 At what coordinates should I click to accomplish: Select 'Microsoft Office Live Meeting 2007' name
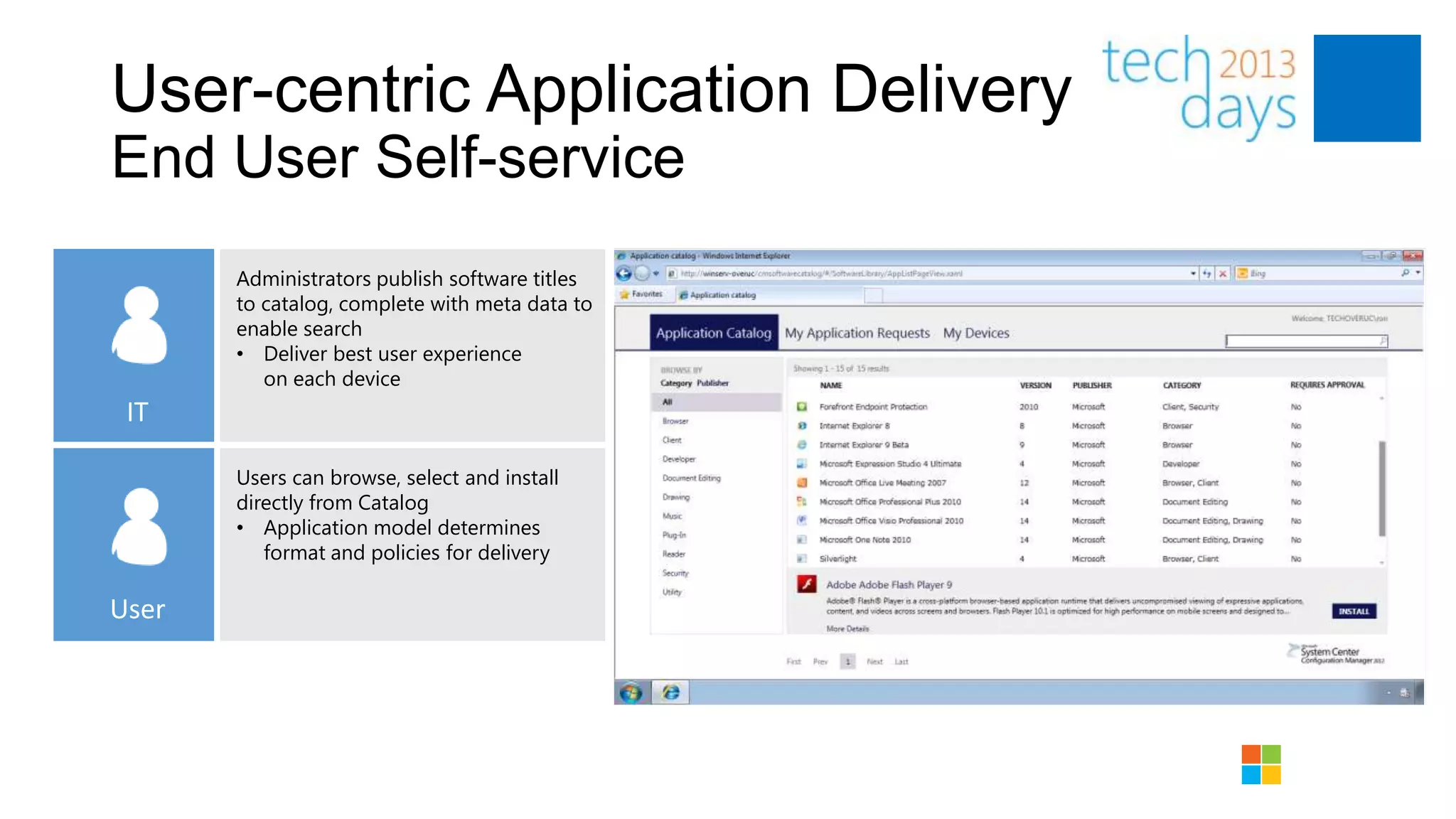(x=882, y=483)
